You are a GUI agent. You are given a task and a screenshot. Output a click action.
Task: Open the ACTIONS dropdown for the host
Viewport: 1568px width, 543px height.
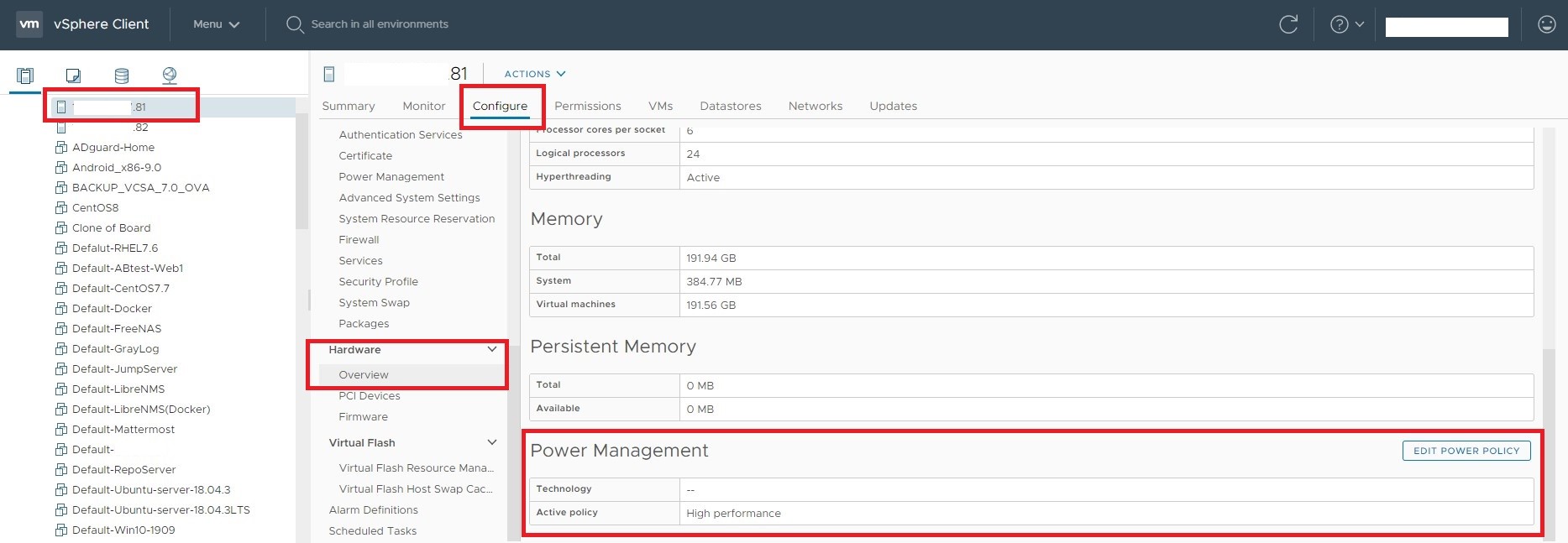click(535, 74)
